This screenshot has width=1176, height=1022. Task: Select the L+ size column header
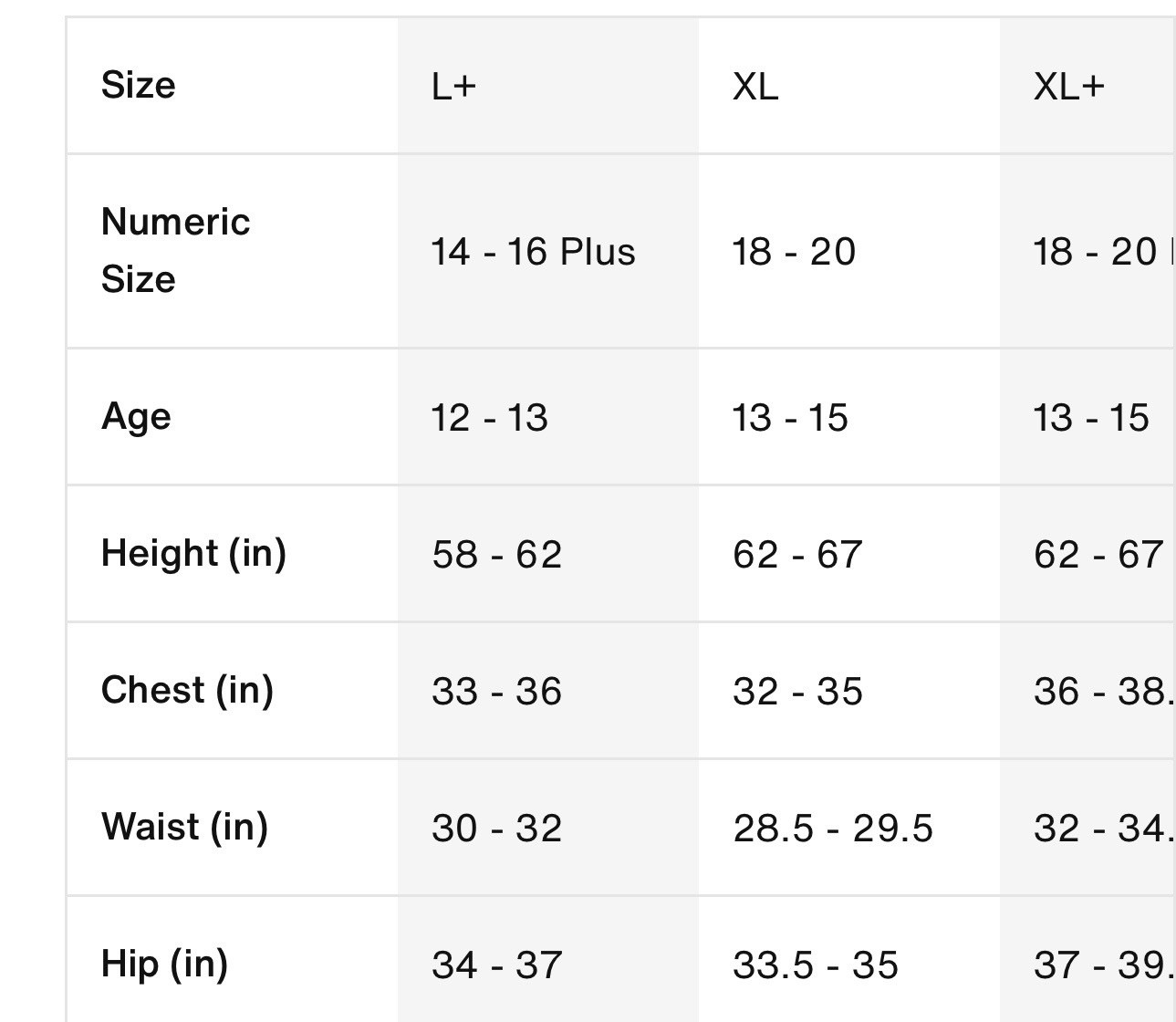pyautogui.click(x=547, y=86)
